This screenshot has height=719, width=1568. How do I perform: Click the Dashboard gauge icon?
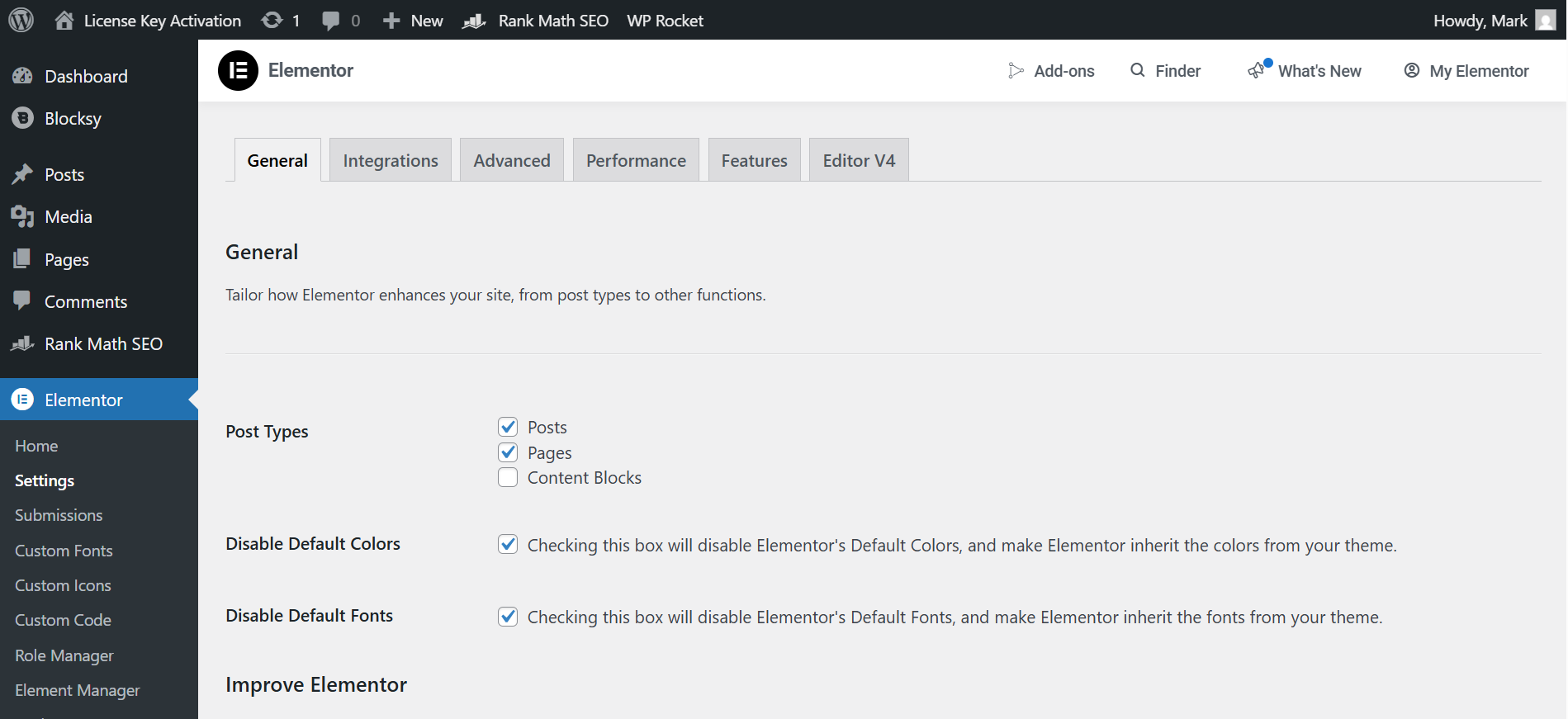point(22,76)
